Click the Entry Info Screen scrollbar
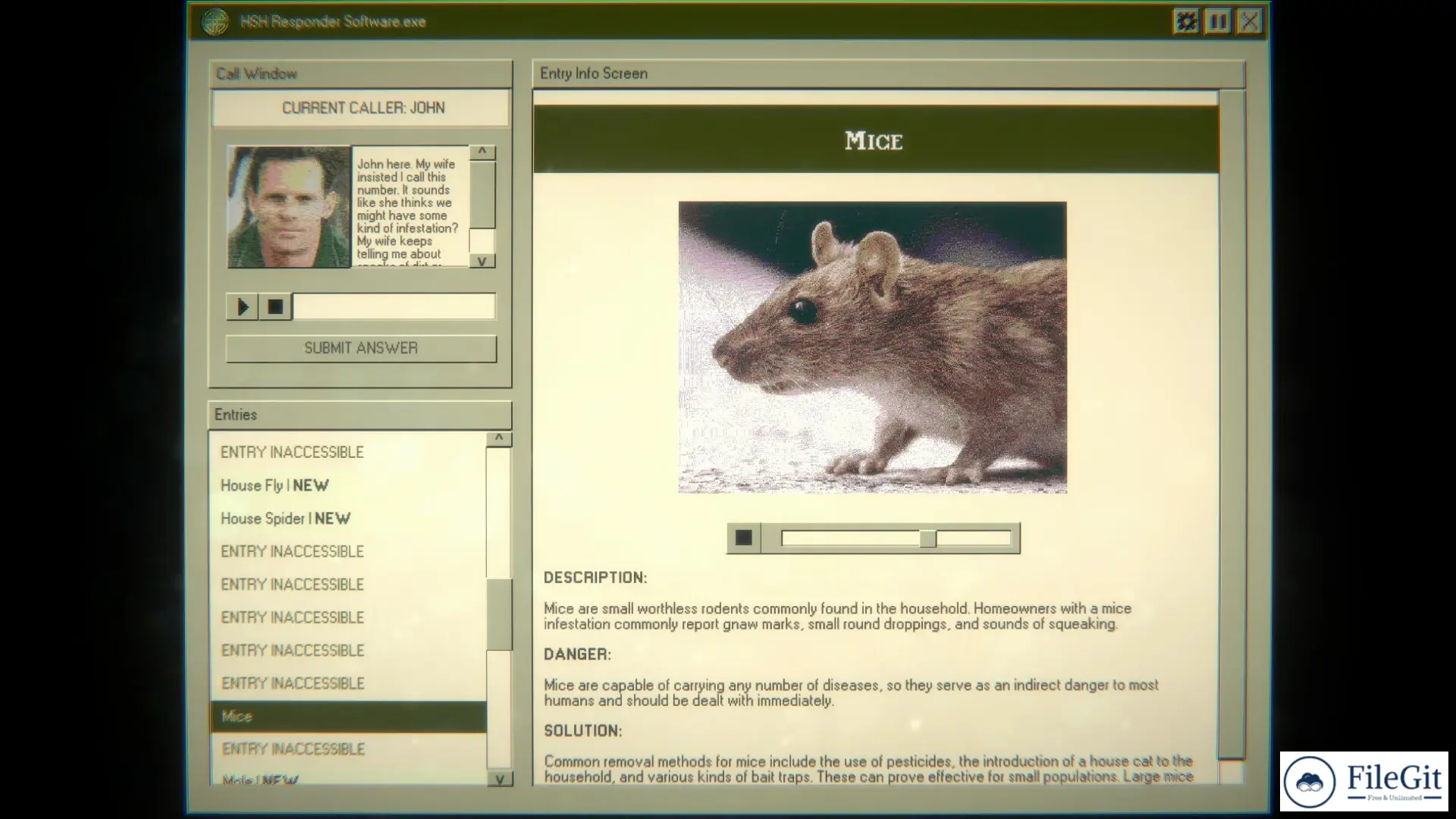 coord(1232,425)
